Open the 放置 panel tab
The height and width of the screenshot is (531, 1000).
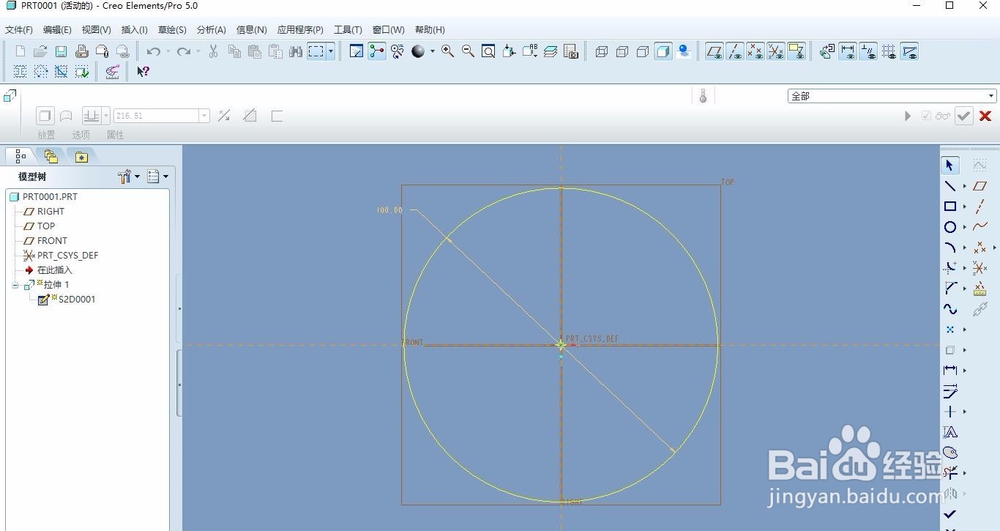click(x=47, y=135)
